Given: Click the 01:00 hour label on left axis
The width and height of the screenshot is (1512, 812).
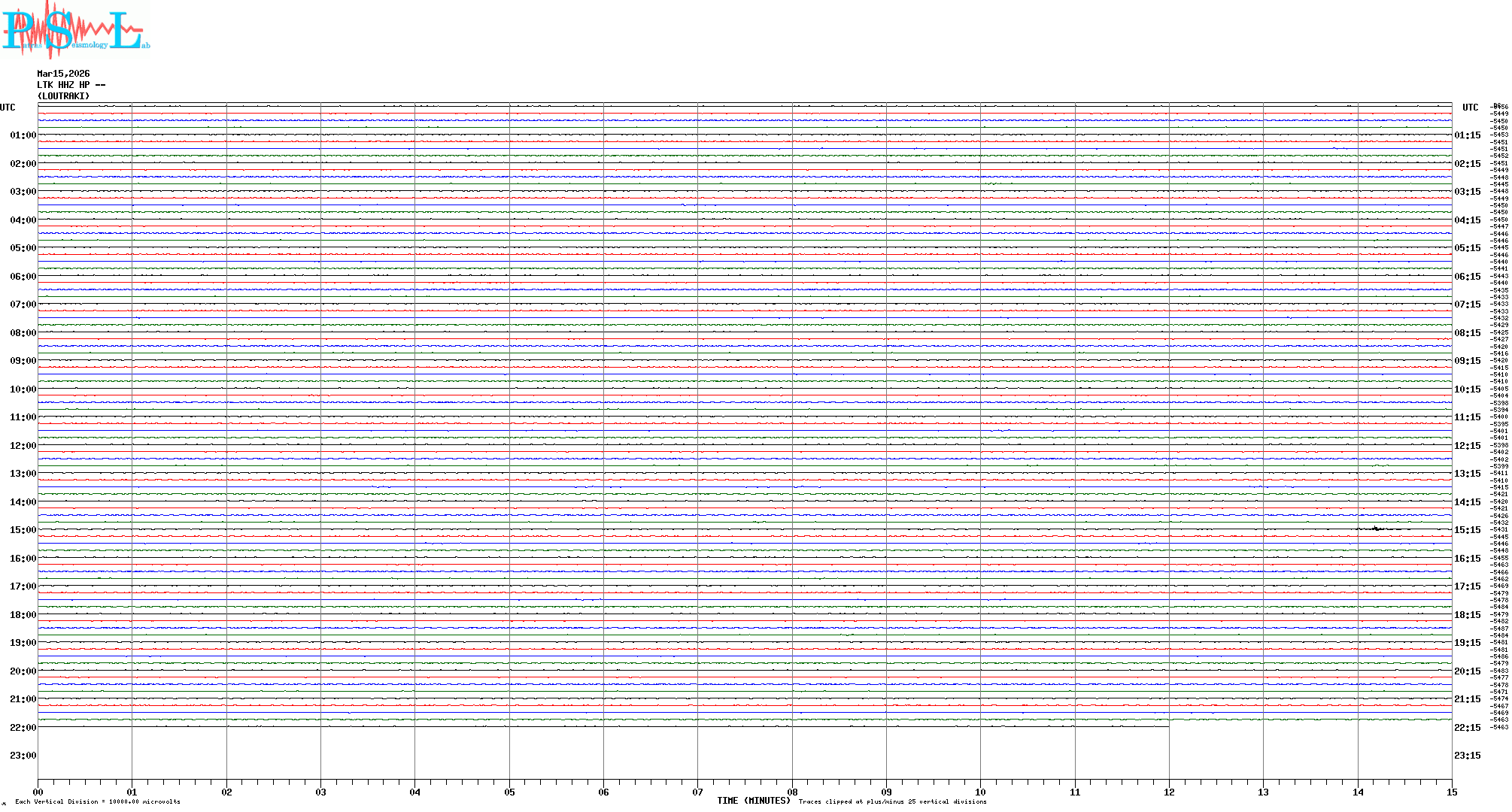Looking at the screenshot, I should pyautogui.click(x=23, y=135).
